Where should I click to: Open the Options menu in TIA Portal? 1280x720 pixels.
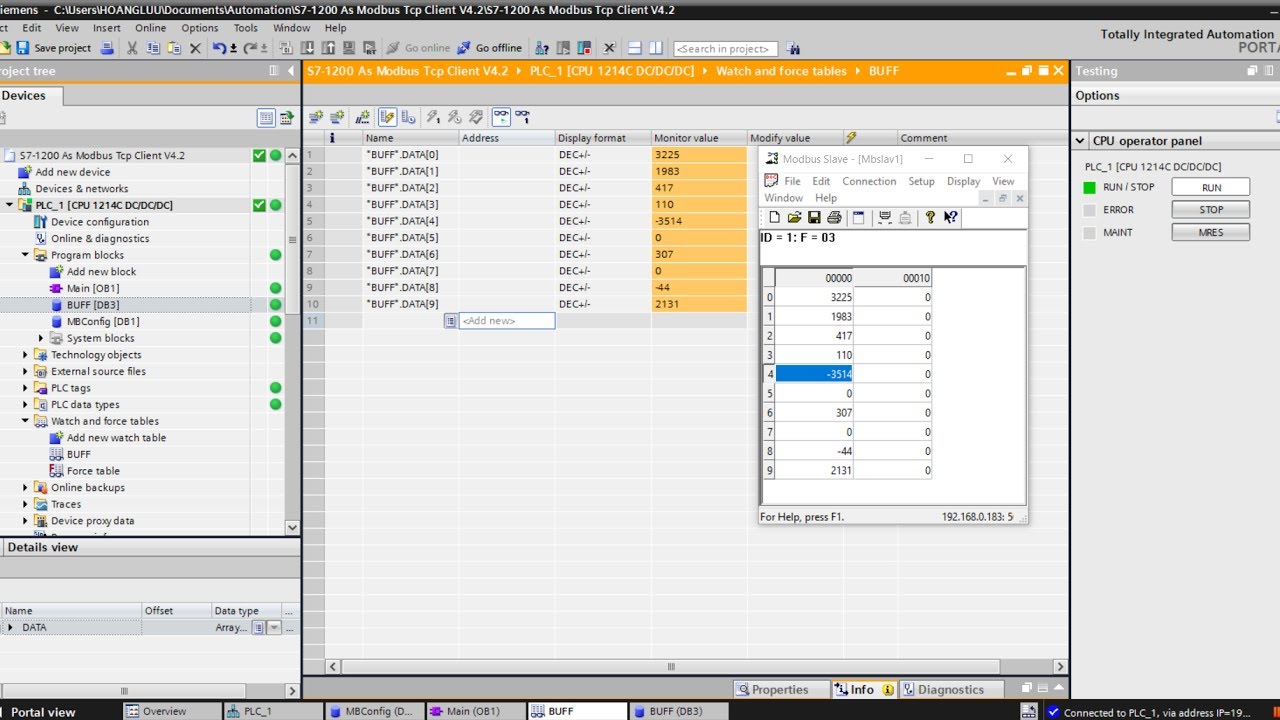[x=200, y=28]
